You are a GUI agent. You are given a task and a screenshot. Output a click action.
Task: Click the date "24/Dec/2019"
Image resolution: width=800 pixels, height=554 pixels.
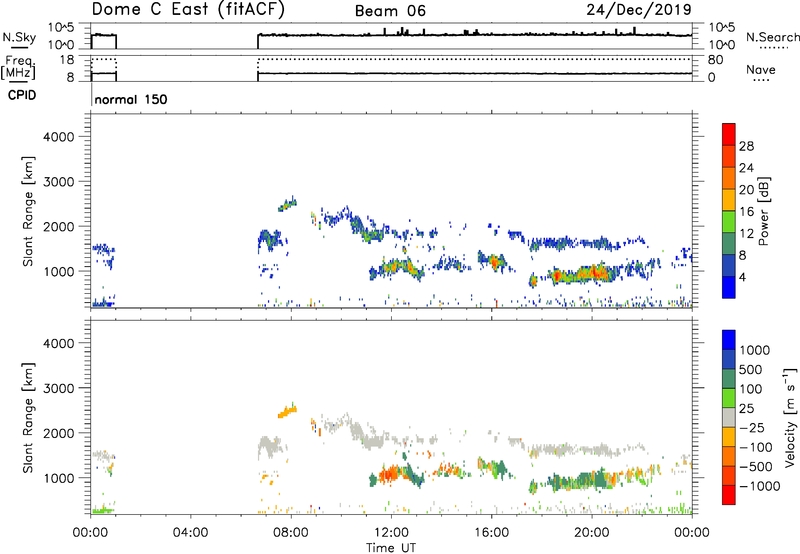click(639, 9)
